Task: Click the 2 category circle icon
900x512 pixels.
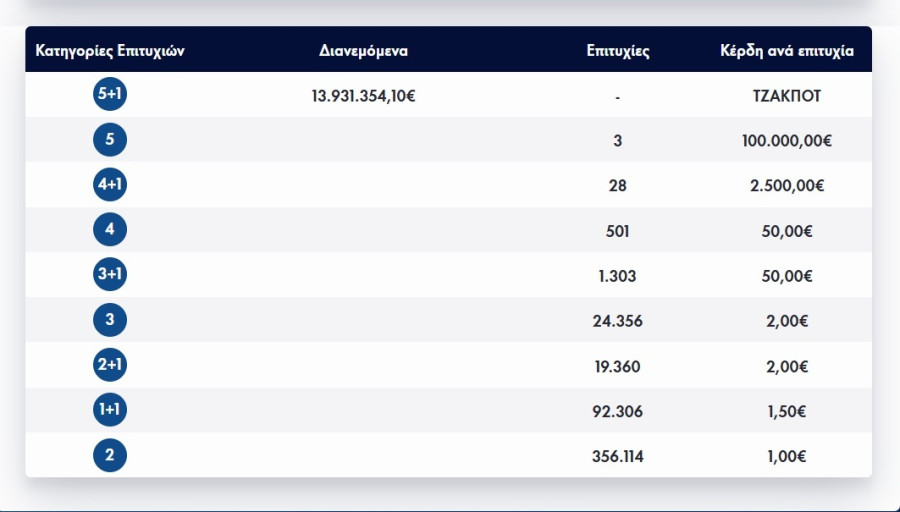Action: (x=110, y=456)
